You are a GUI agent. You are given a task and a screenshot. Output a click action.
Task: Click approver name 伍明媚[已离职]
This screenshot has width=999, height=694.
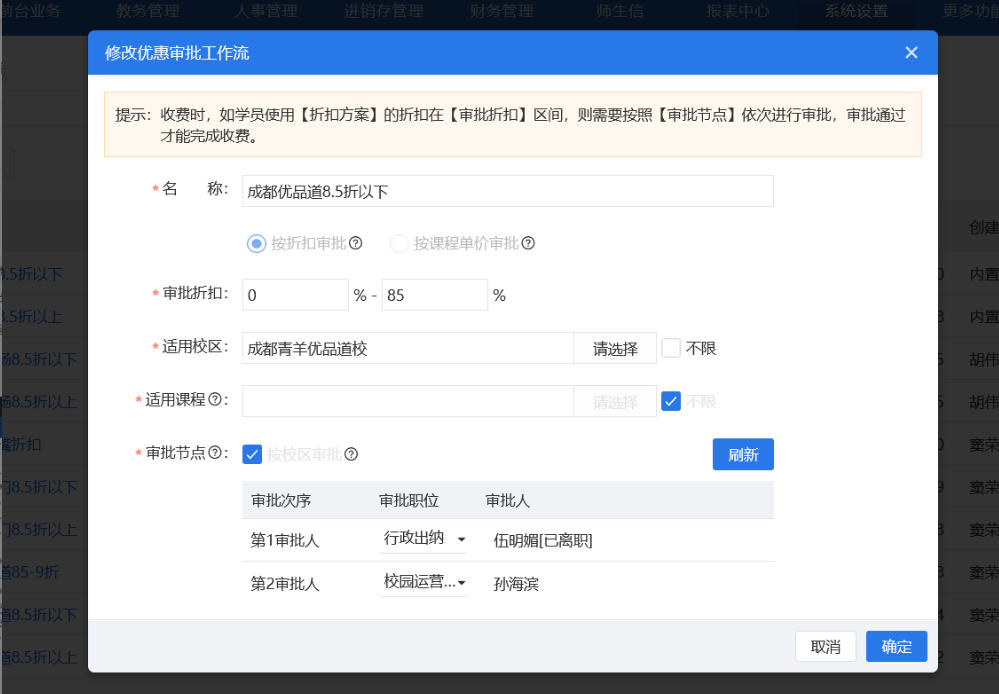[543, 541]
